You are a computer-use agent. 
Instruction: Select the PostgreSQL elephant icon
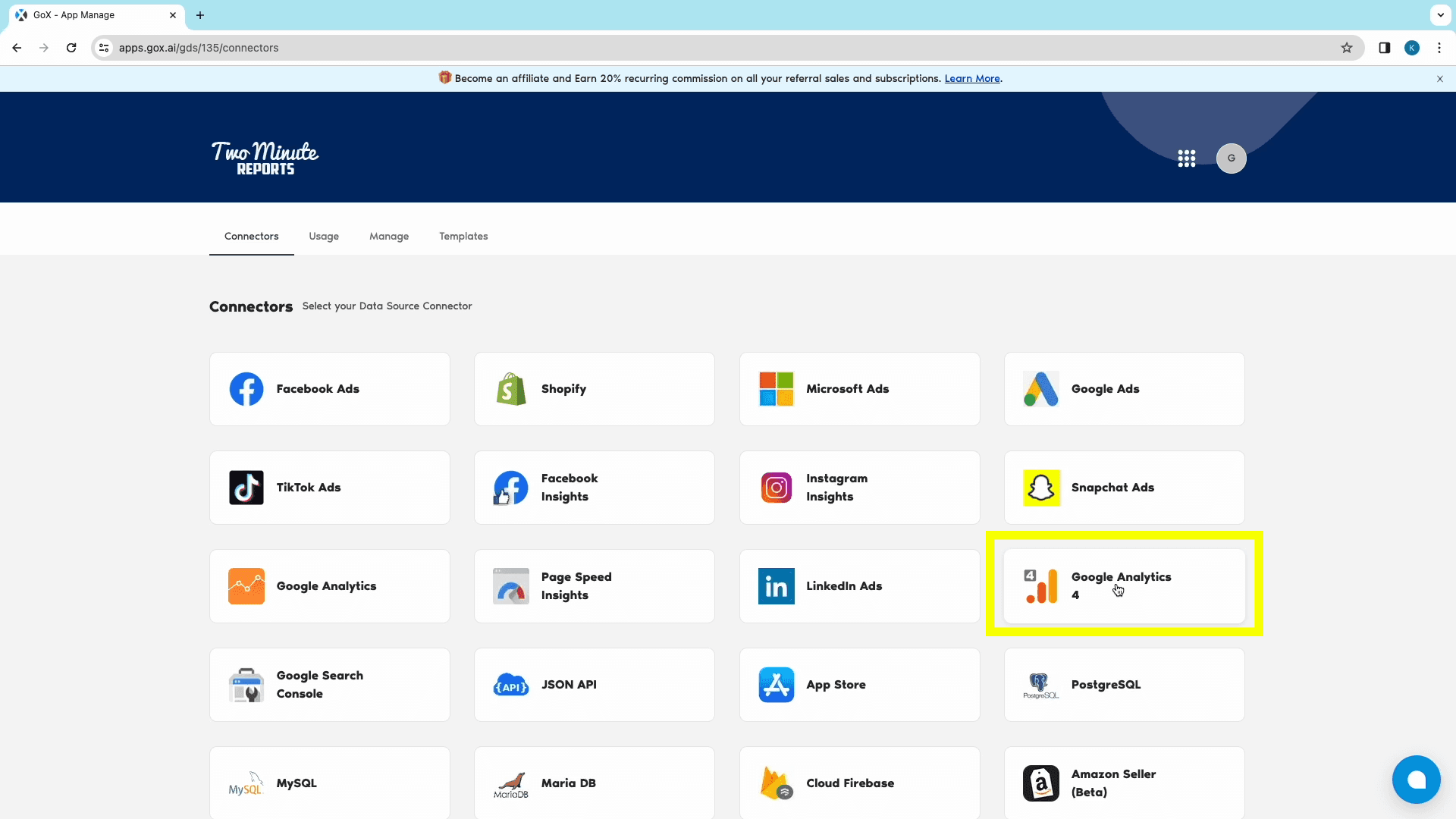coord(1041,685)
